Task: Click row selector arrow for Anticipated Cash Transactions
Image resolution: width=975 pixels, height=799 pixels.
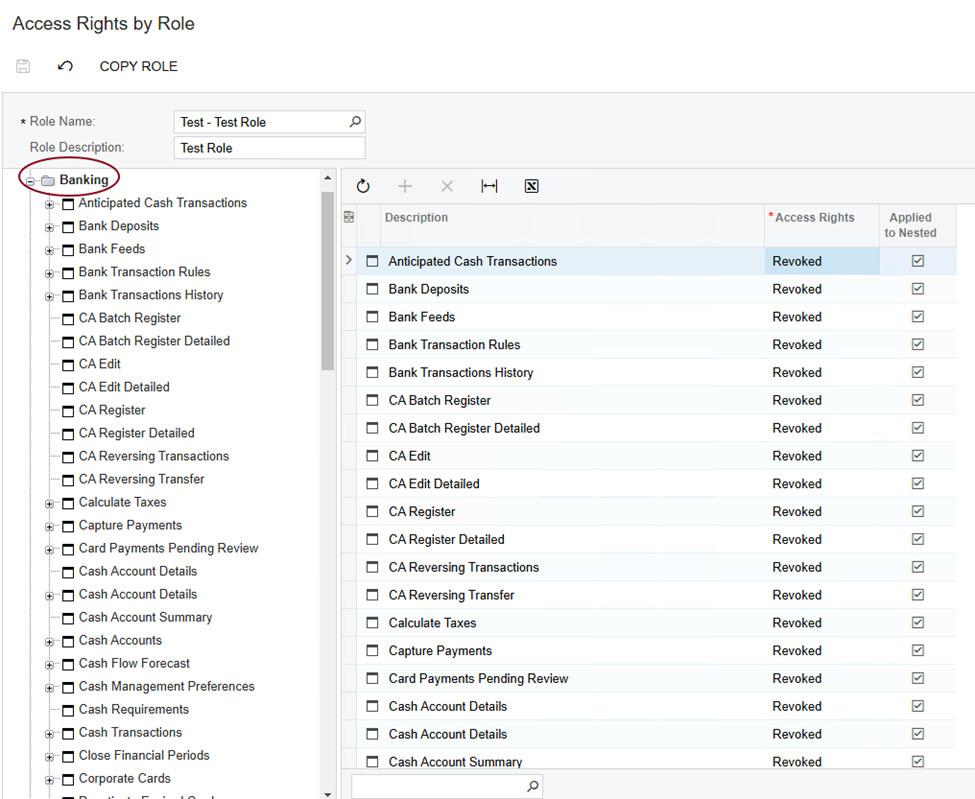Action: [x=349, y=260]
